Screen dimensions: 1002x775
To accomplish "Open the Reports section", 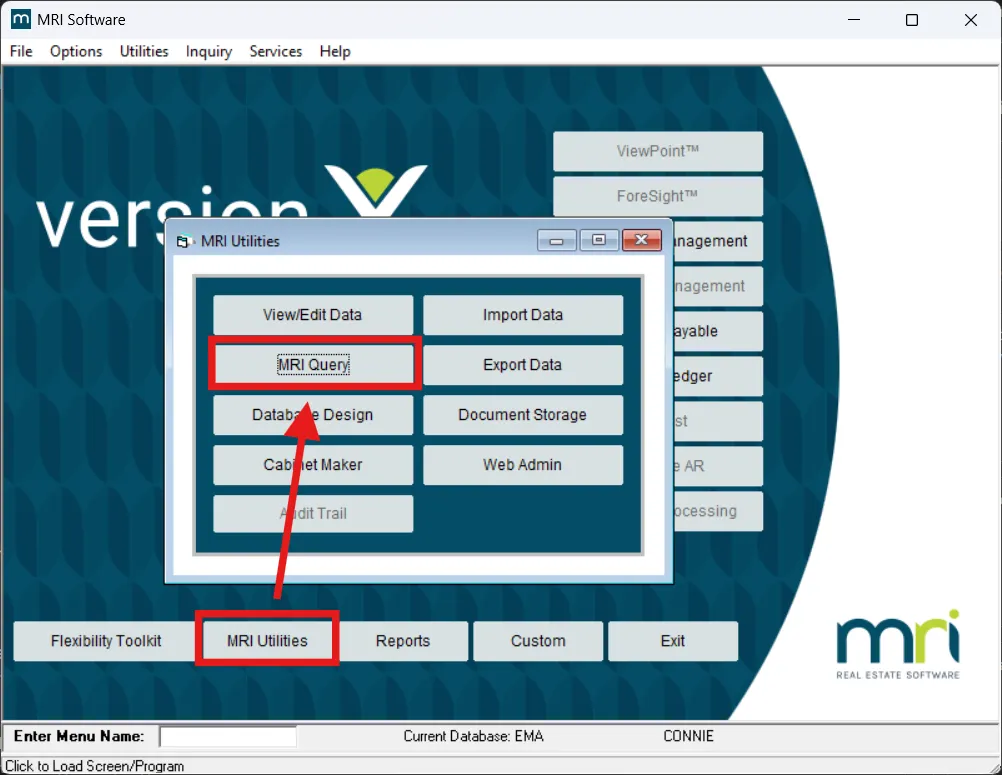I will click(403, 641).
